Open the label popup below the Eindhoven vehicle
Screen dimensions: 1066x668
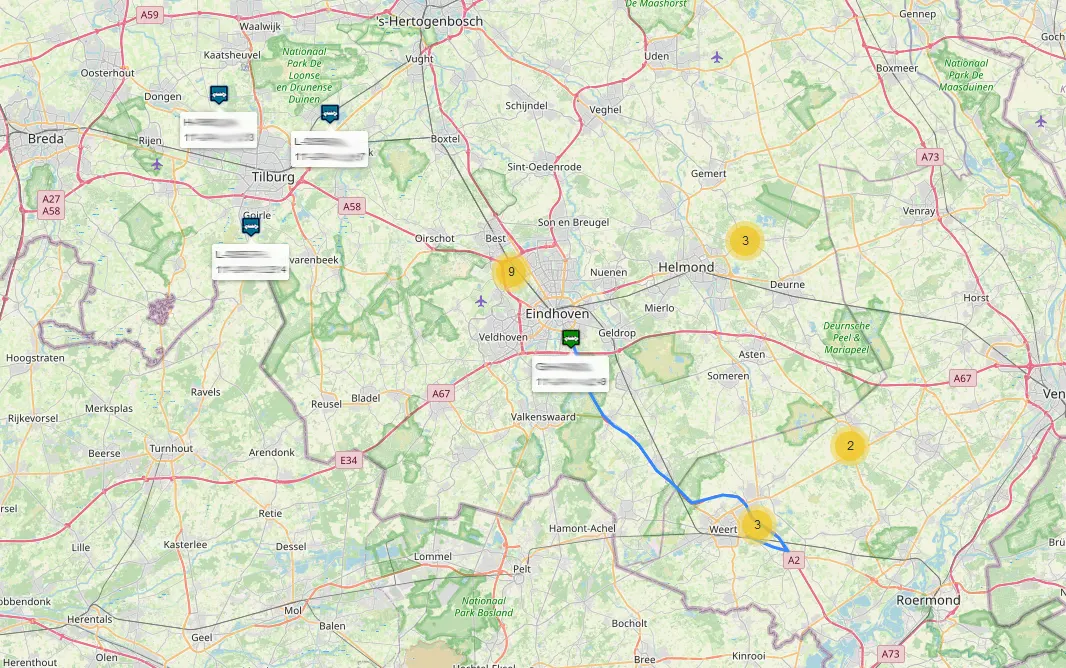[x=570, y=374]
